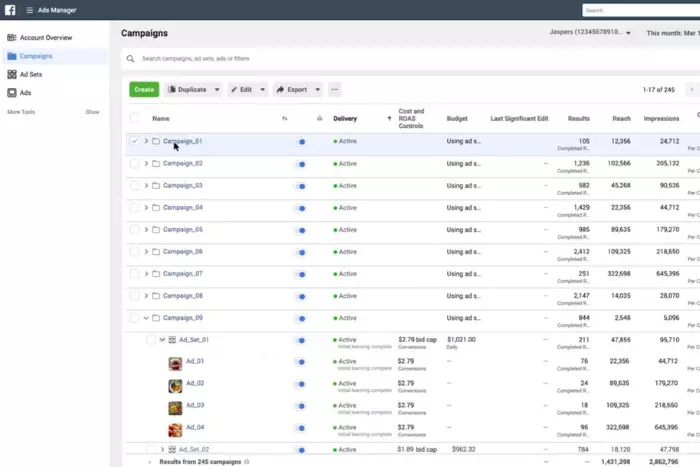Click the top bar Search field
The height and width of the screenshot is (467, 700).
click(641, 10)
